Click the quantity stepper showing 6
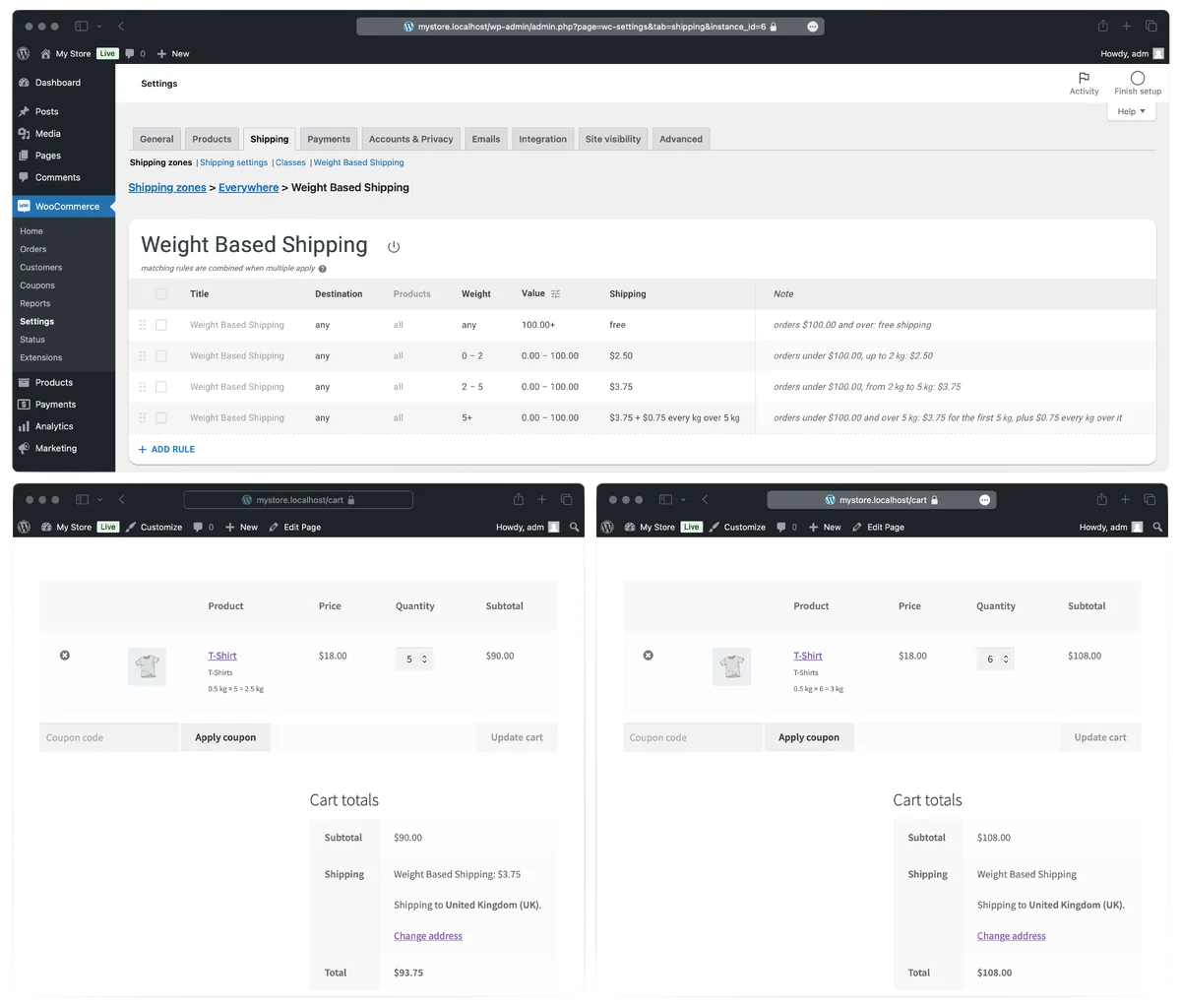The width and height of the screenshot is (1181, 1008). [x=995, y=659]
